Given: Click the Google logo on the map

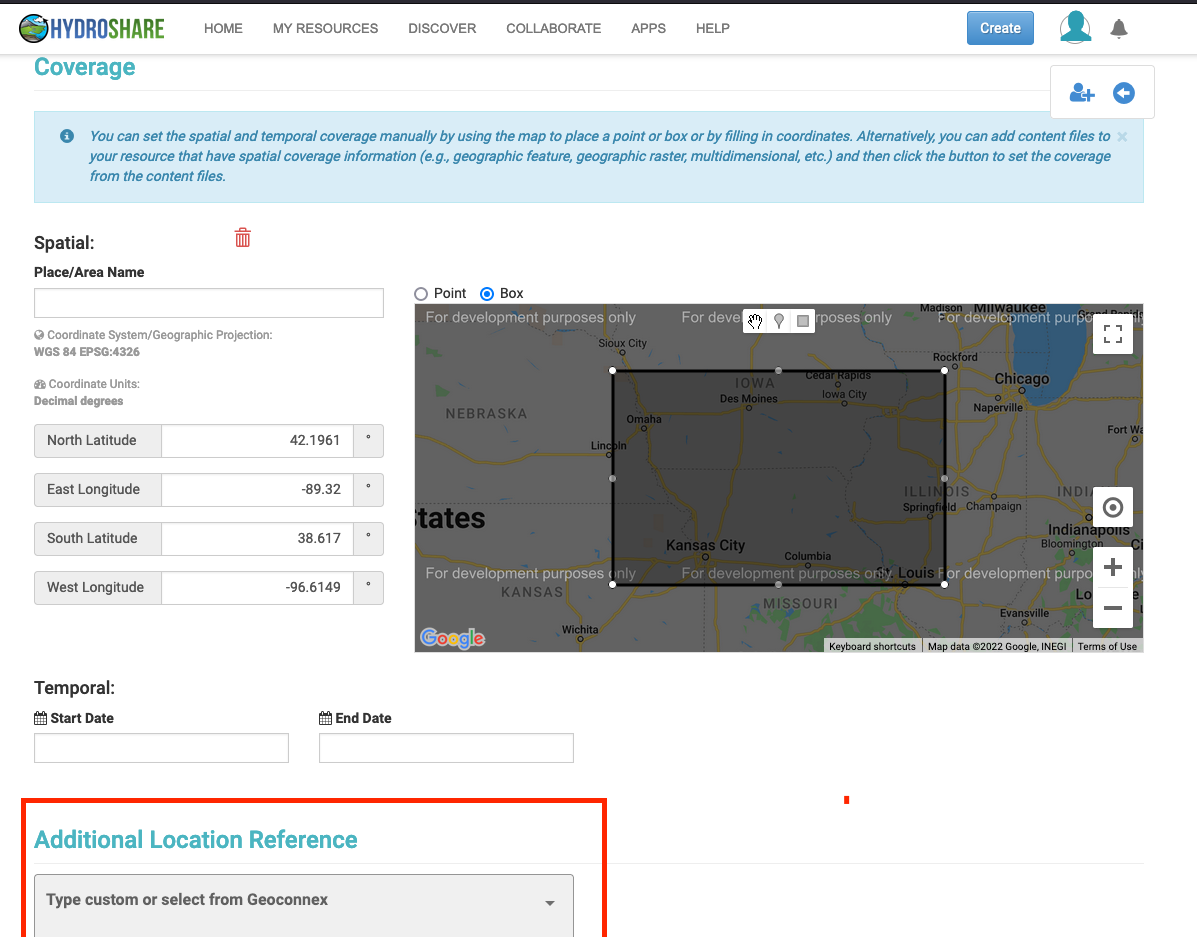Looking at the screenshot, I should click(452, 637).
